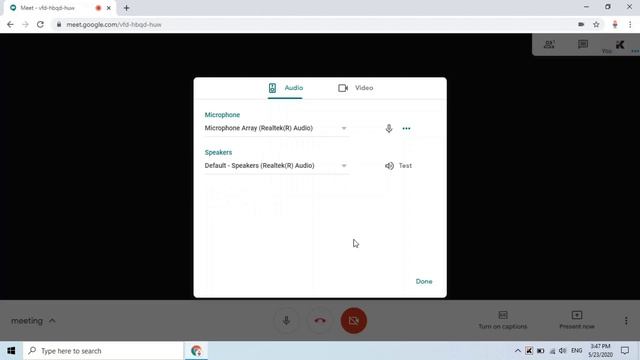
Task: Bookmark this page with the star
Action: point(596,24)
